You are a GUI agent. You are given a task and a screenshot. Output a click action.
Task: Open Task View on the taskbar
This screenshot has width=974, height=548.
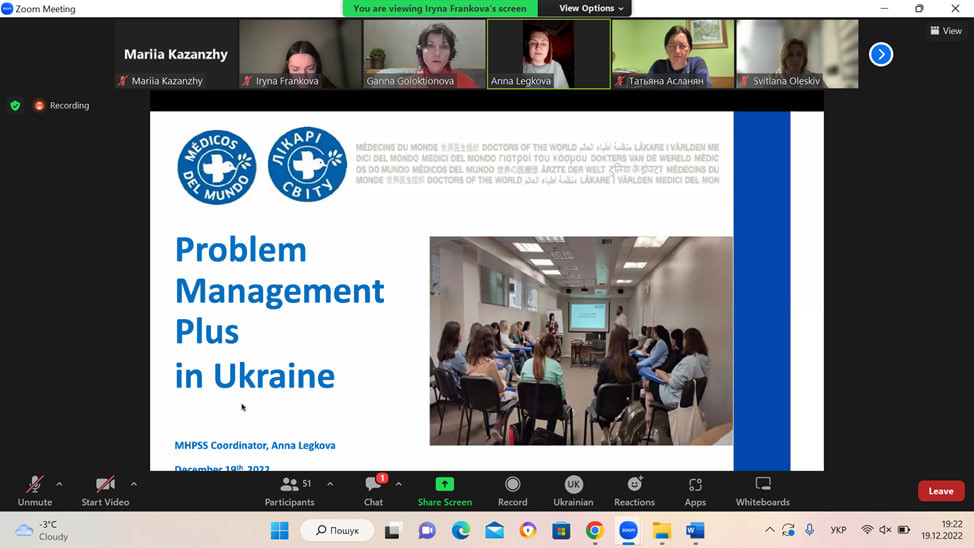pos(392,531)
